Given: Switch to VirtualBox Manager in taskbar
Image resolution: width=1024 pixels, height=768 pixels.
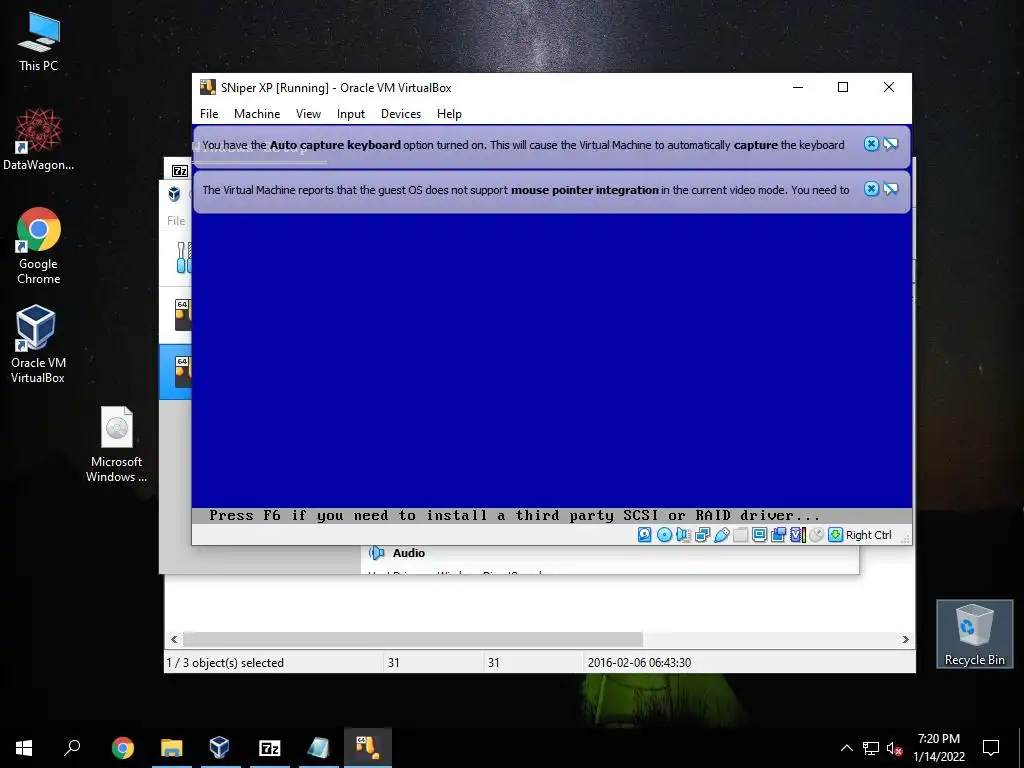Looking at the screenshot, I should click(x=220, y=748).
